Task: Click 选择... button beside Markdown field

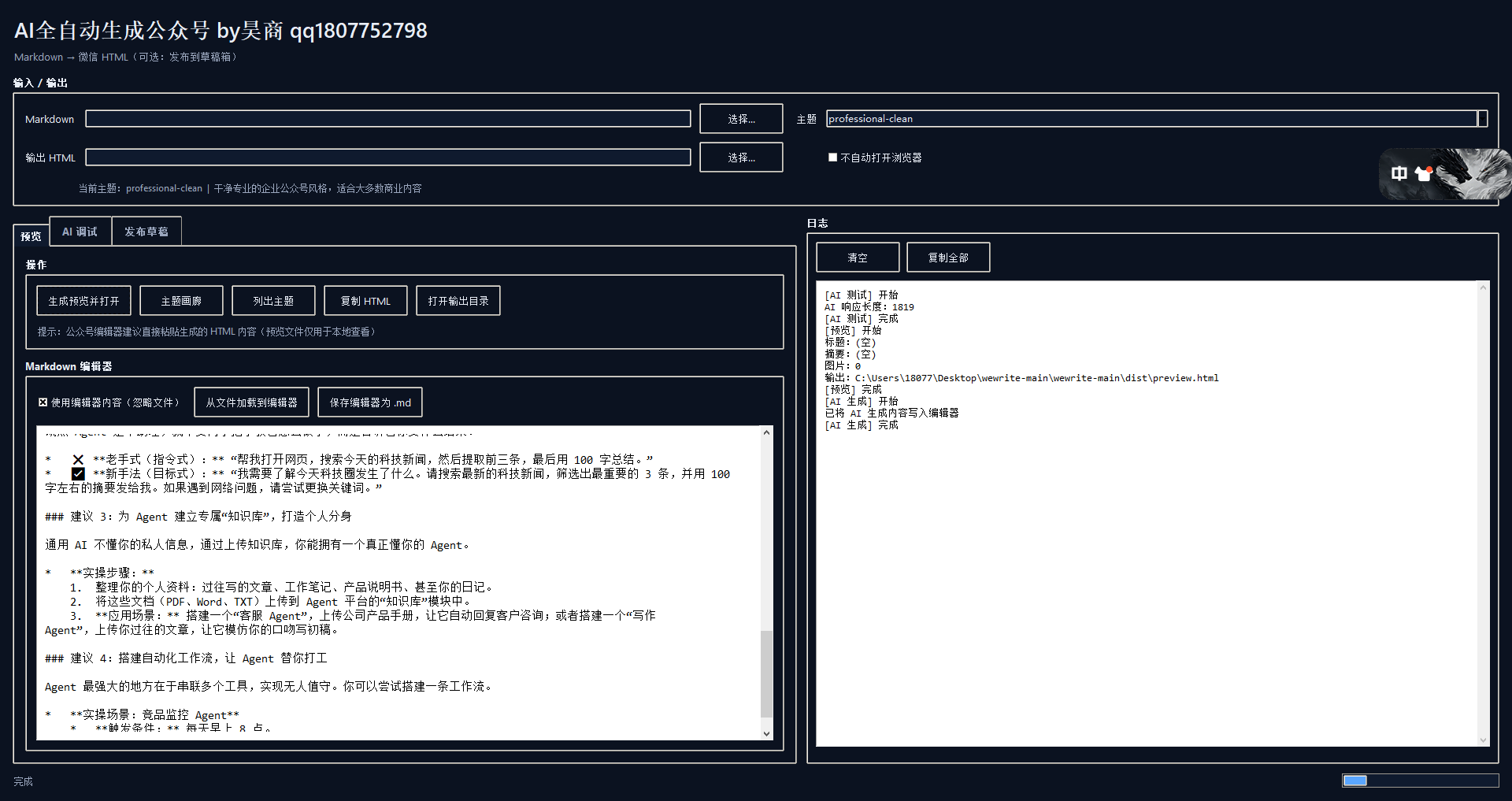Action: coord(741,119)
